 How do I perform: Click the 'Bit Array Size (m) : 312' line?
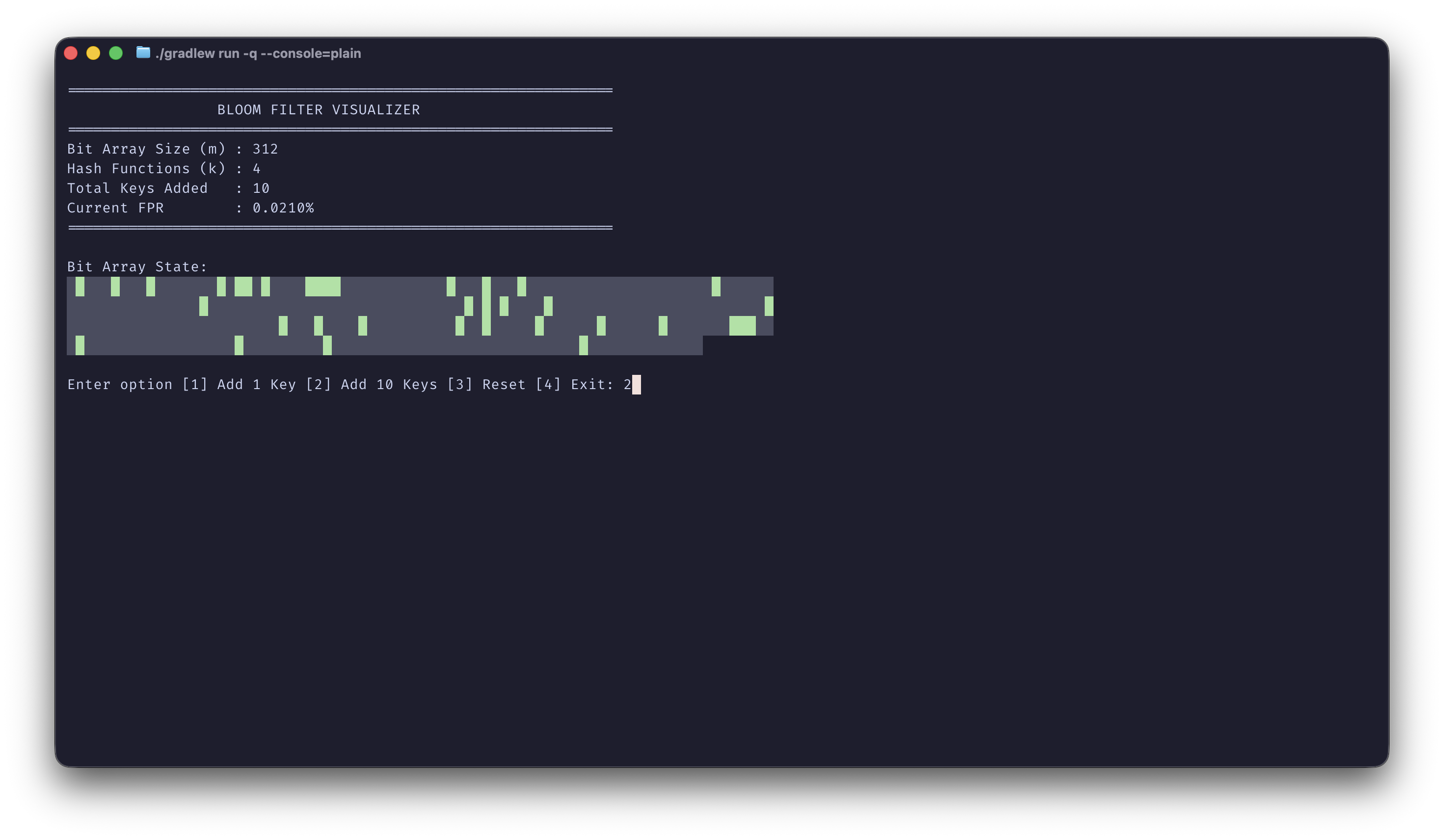[x=172, y=149]
